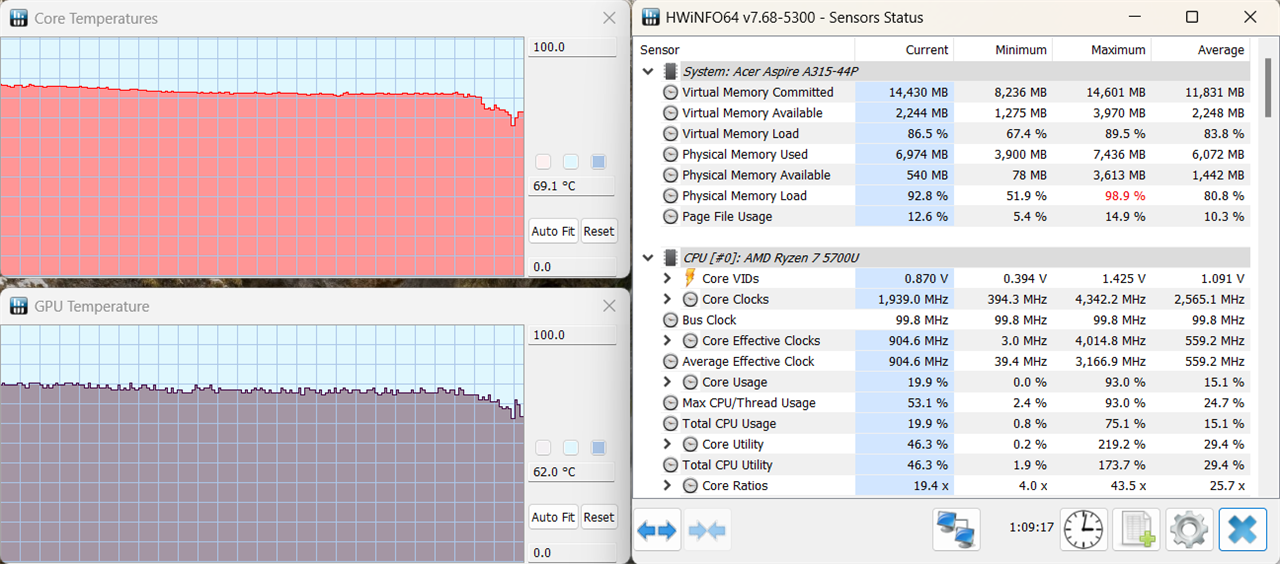Collapse the CPU [#0]: AMD Ryzen 7 5700U group
1280x564 pixels.
click(x=647, y=257)
